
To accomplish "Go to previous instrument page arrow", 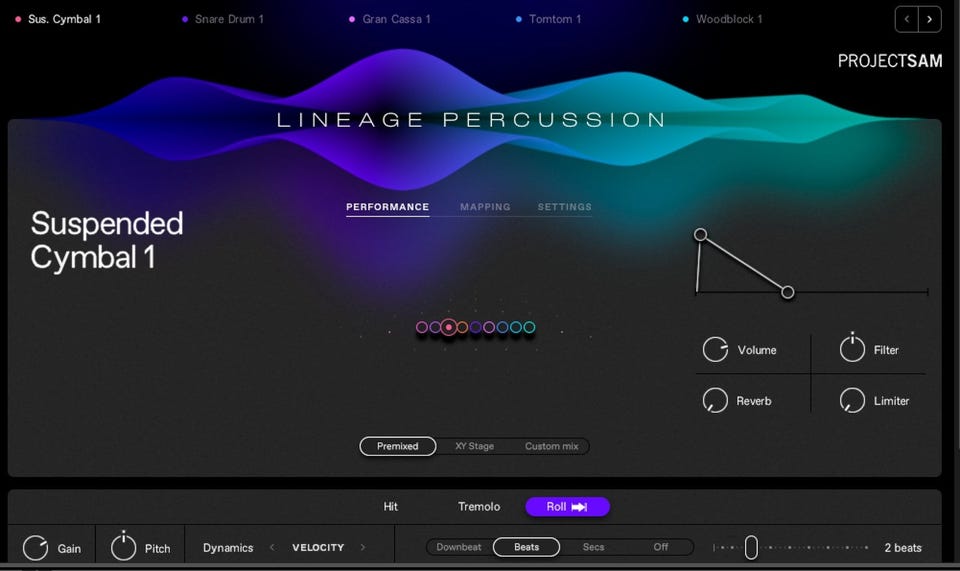I will [907, 19].
